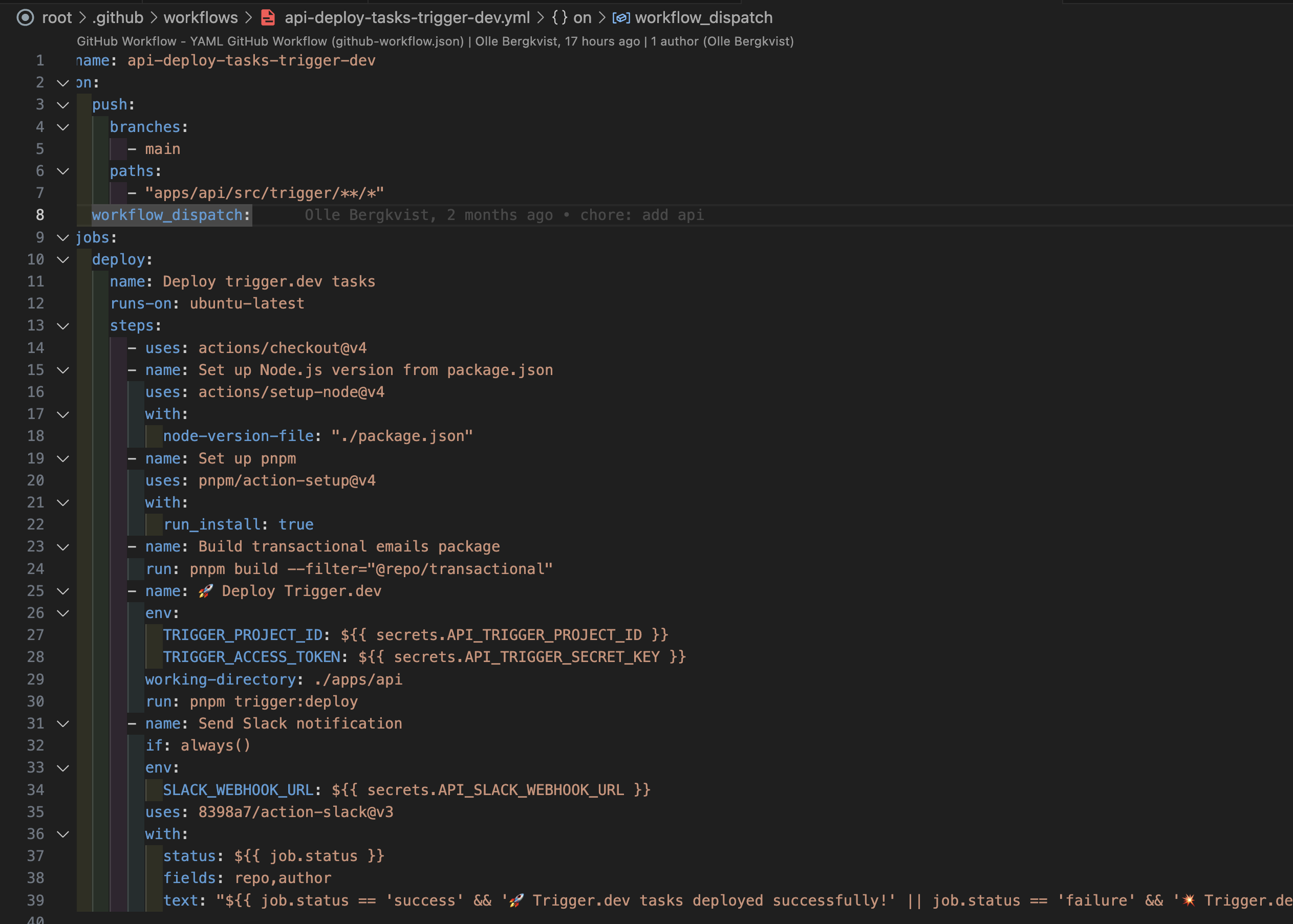The height and width of the screenshot is (924, 1293).
Task: Collapse the 'paths:' block at line 6
Action: pyautogui.click(x=63, y=171)
